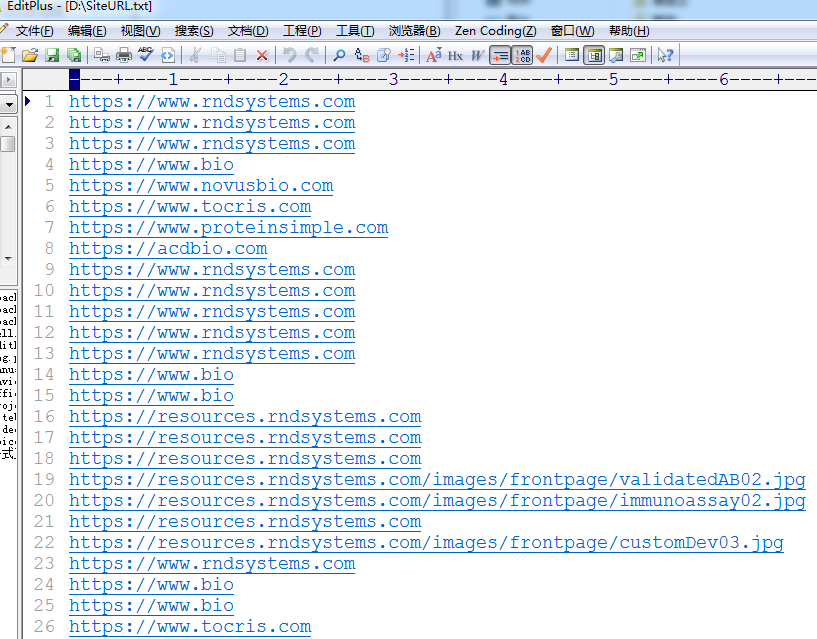
Task: Redo using the toolbar arrow
Action: pyautogui.click(x=312, y=55)
